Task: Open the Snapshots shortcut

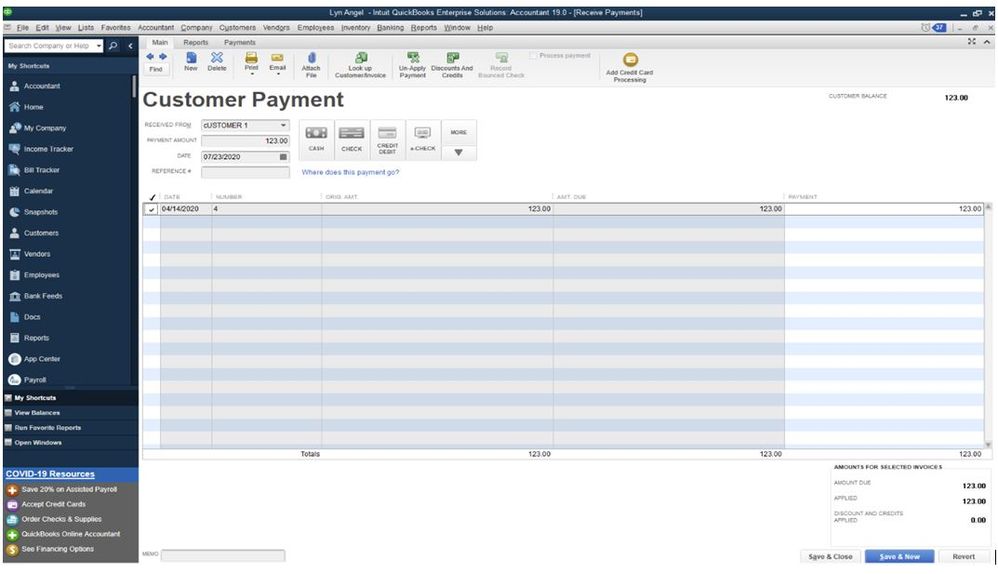Action: click(x=34, y=212)
